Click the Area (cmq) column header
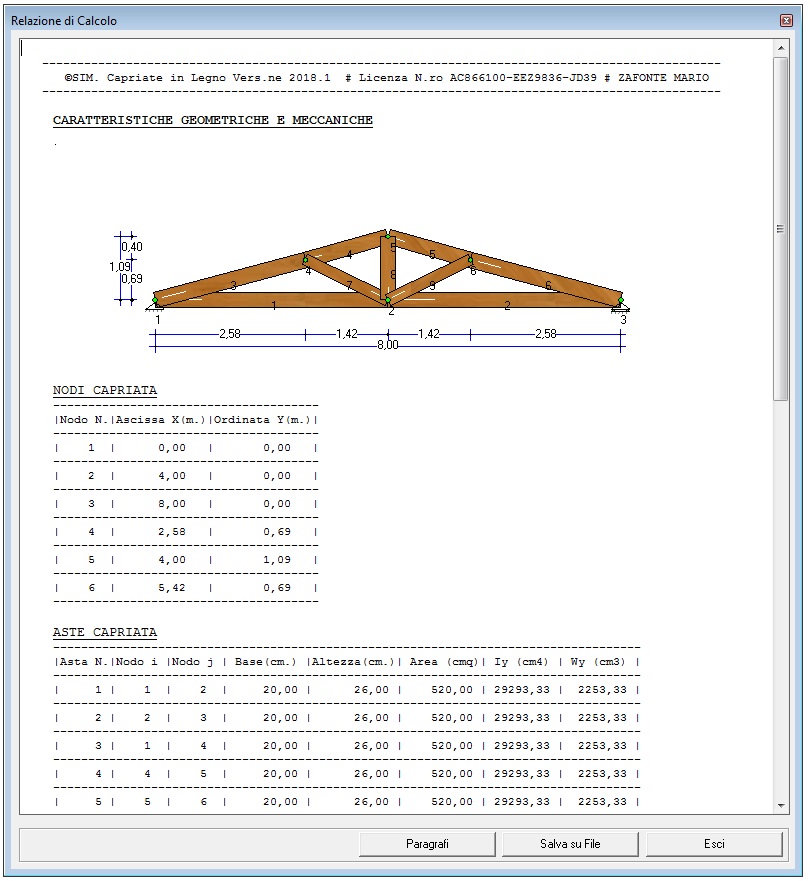 coord(444,662)
